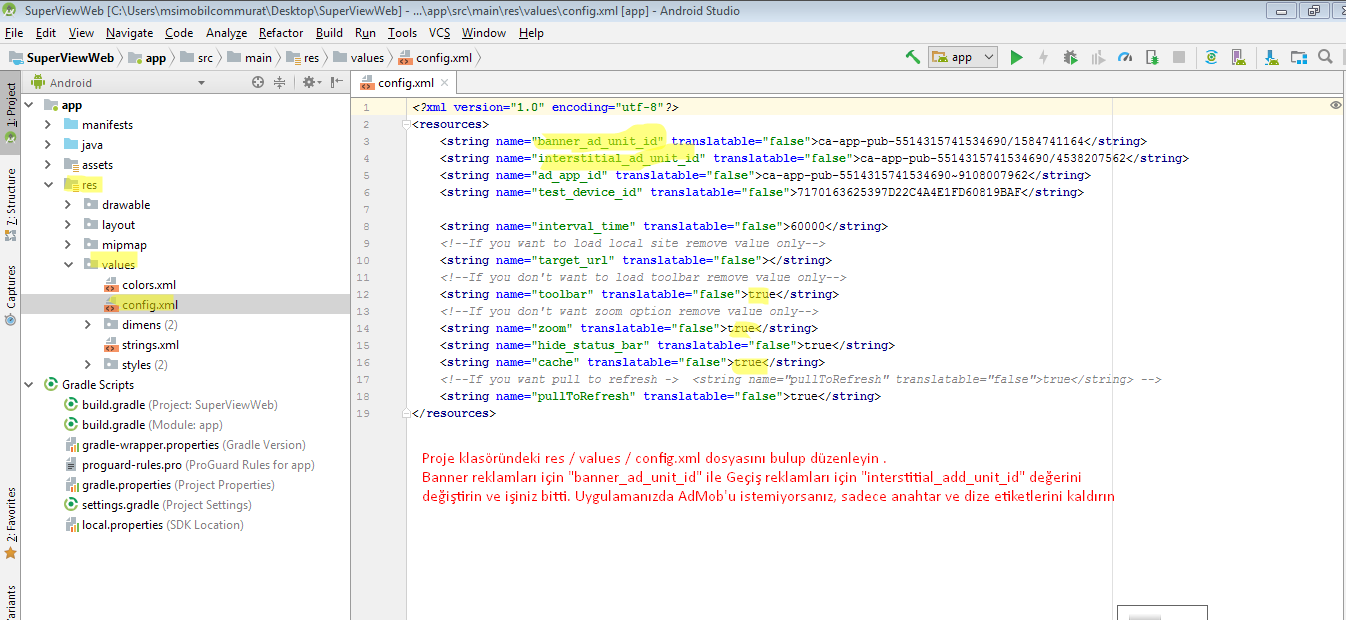Click Collapse All icon in Project panel
This screenshot has width=1346, height=620.
point(279,82)
